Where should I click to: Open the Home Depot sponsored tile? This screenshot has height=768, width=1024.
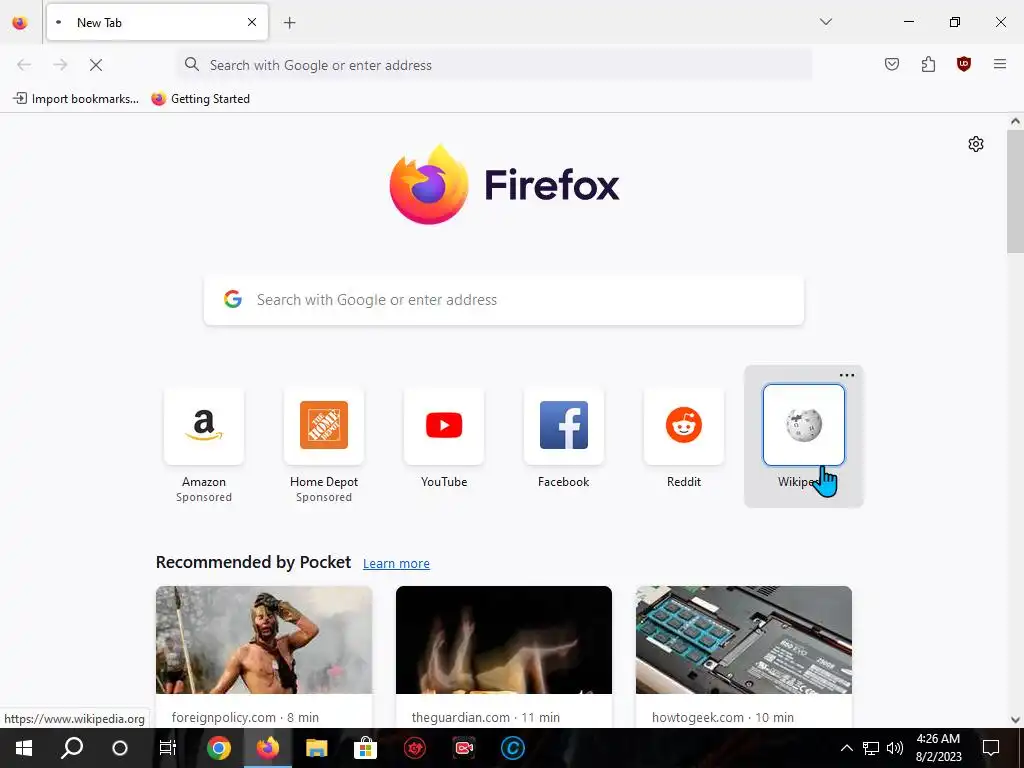tap(324, 425)
